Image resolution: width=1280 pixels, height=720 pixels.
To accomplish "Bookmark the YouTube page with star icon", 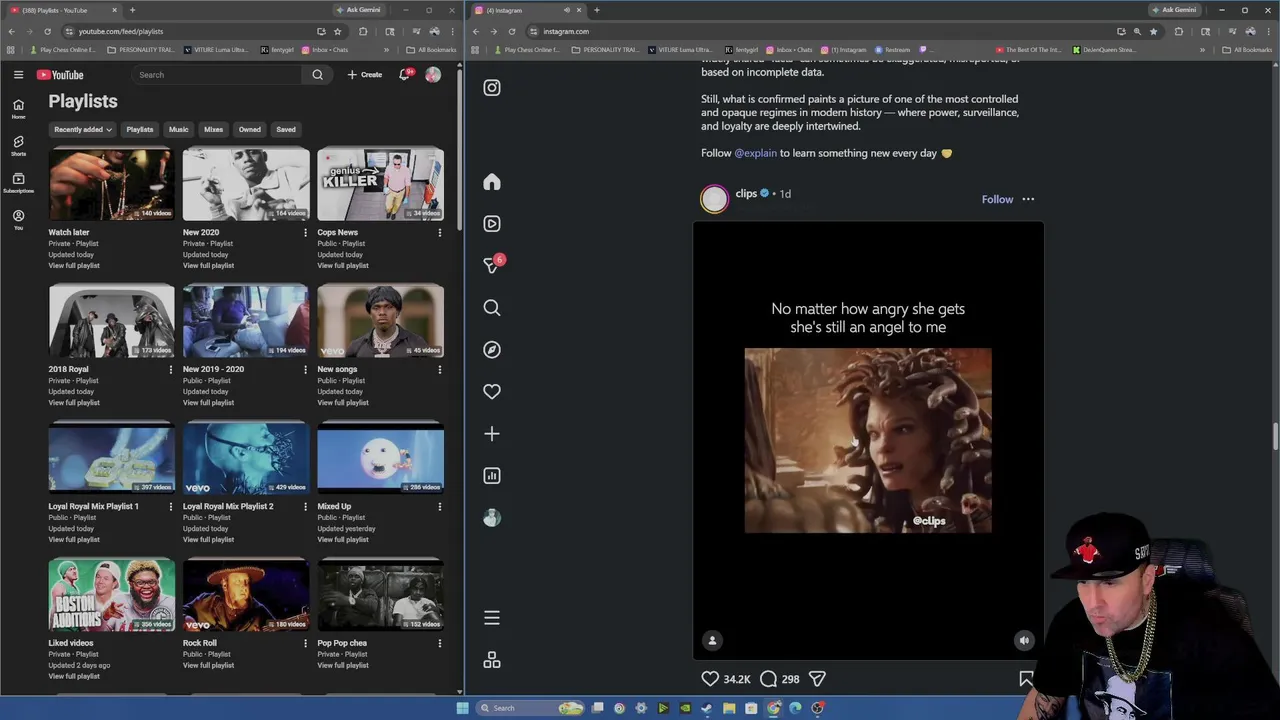I will pos(338,31).
